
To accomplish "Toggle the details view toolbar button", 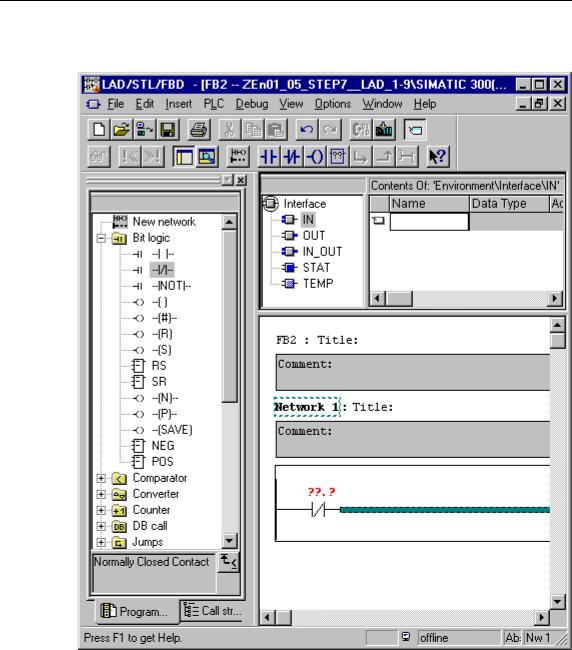I will pos(207,157).
